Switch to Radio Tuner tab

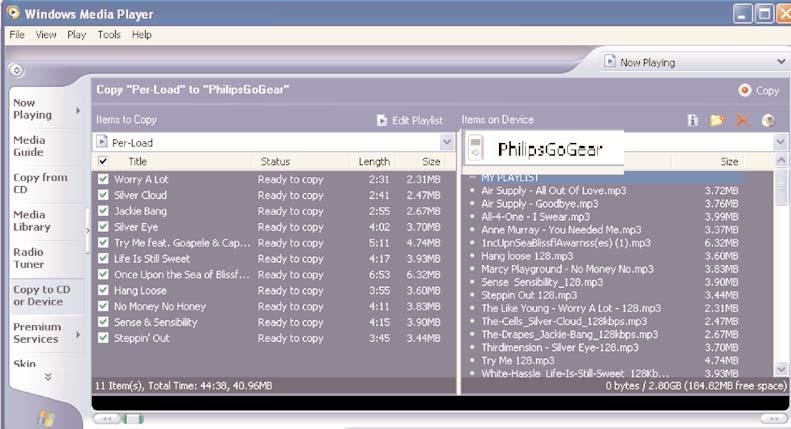pos(45,258)
